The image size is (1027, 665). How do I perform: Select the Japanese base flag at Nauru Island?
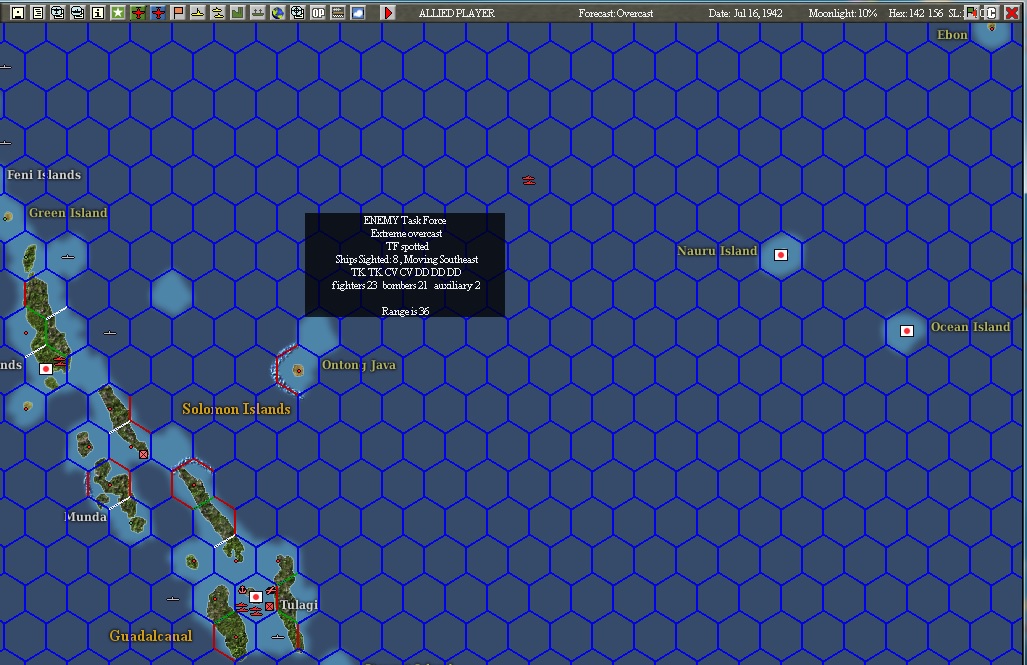tap(781, 255)
